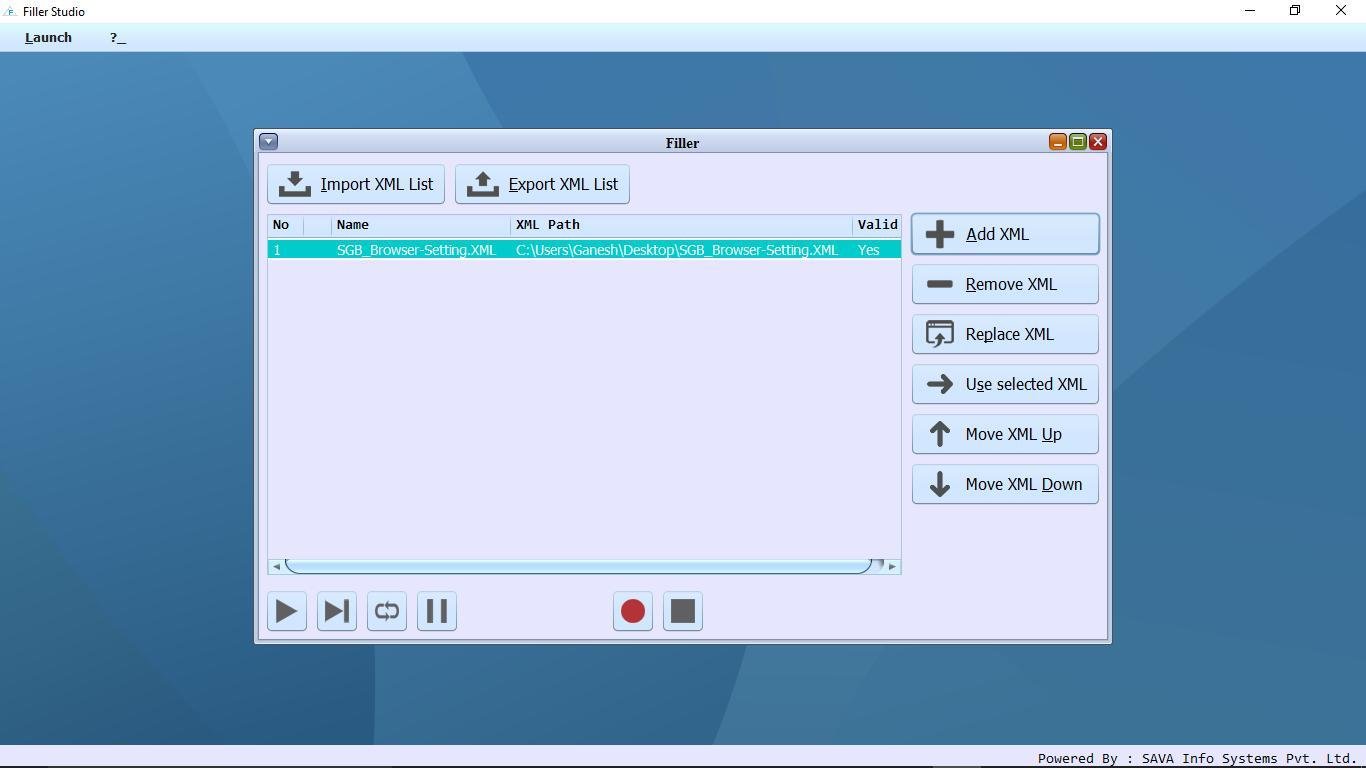The image size is (1366, 768).
Task: Stop playback using the square stop icon
Action: pos(682,611)
